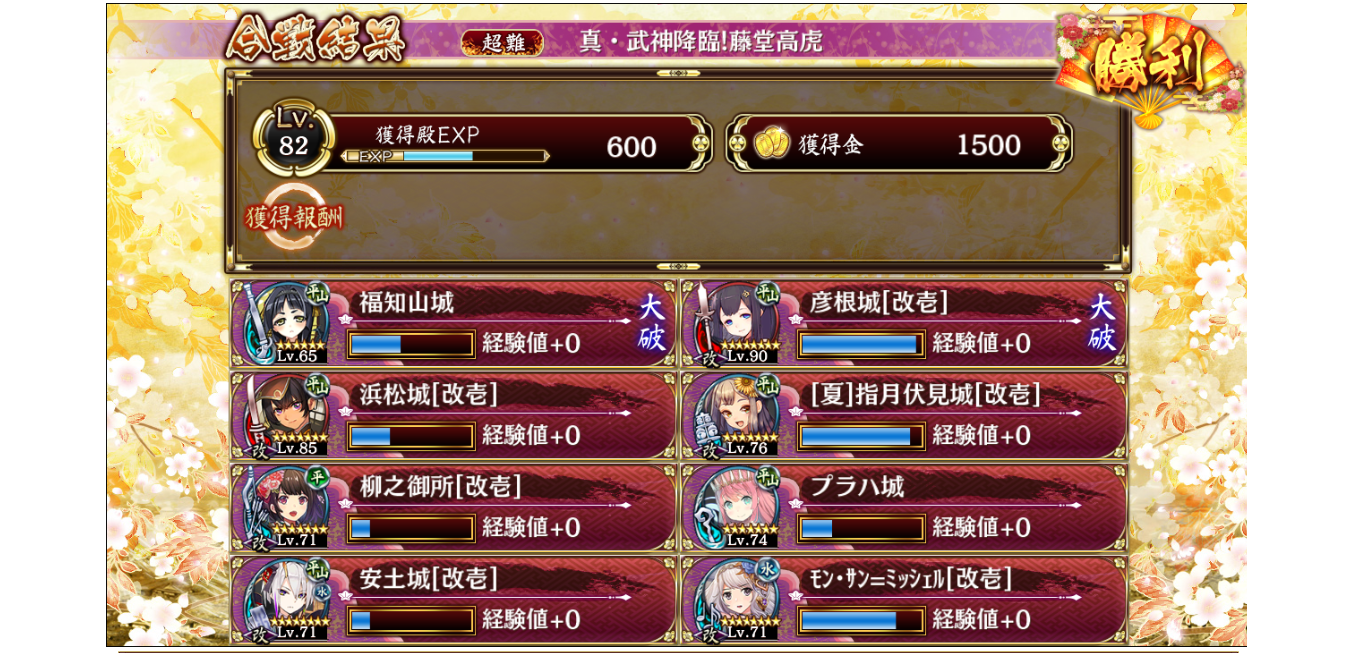The height and width of the screenshot is (653, 1348).
Task: Click the 合戦結果 title header
Action: tap(315, 40)
